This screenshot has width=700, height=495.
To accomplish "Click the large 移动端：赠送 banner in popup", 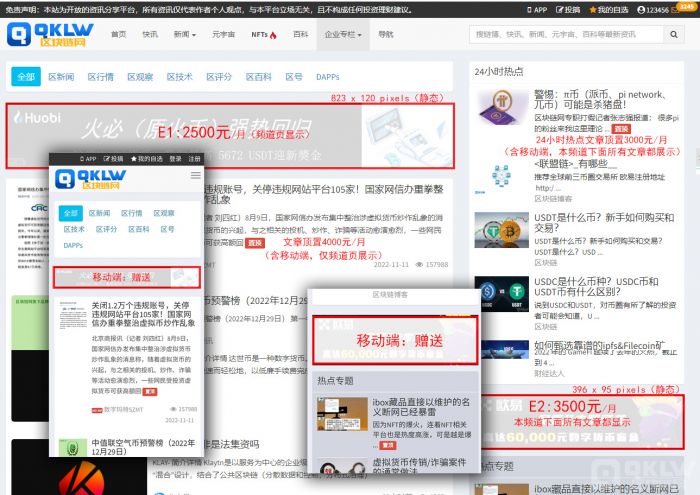I will (x=396, y=340).
